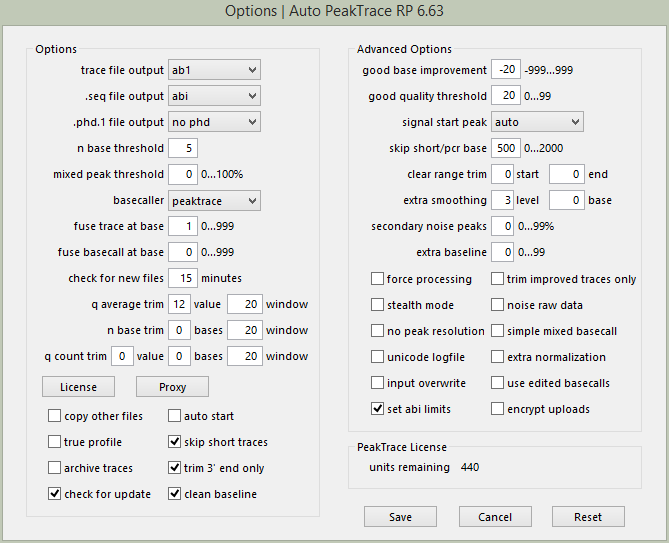Open the .seq file output dropdown

(x=214, y=96)
